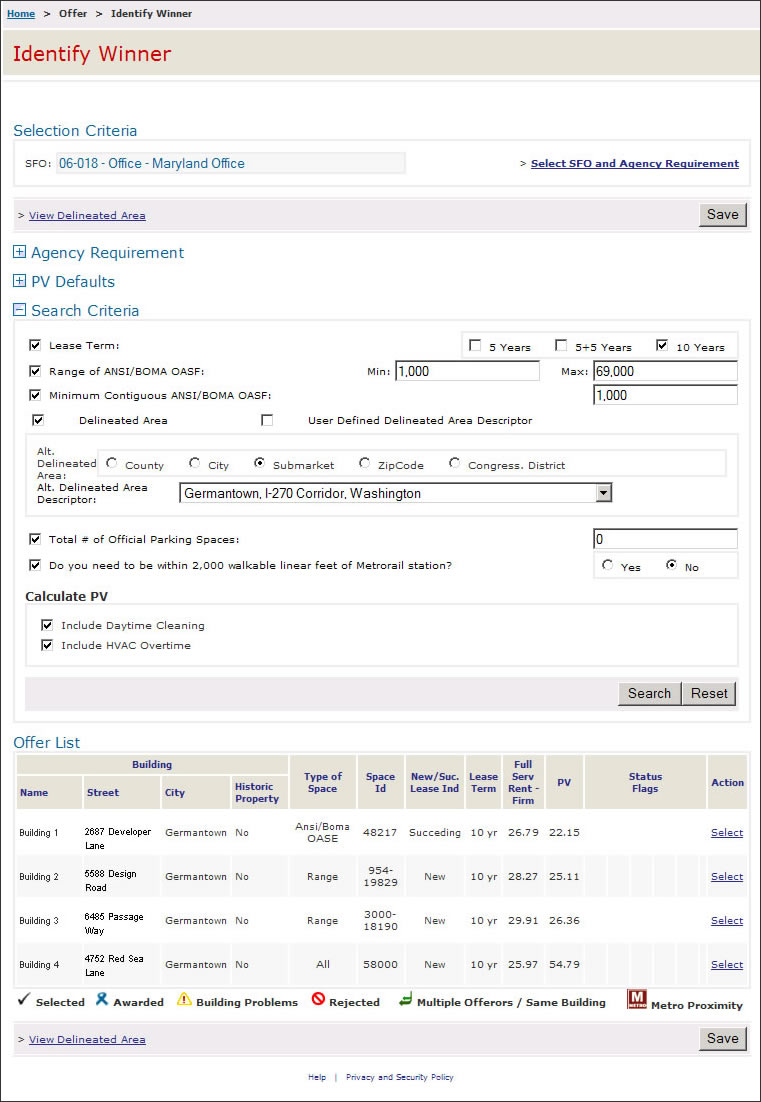The height and width of the screenshot is (1102, 761).
Task: Click the PV column header
Action: point(564,782)
